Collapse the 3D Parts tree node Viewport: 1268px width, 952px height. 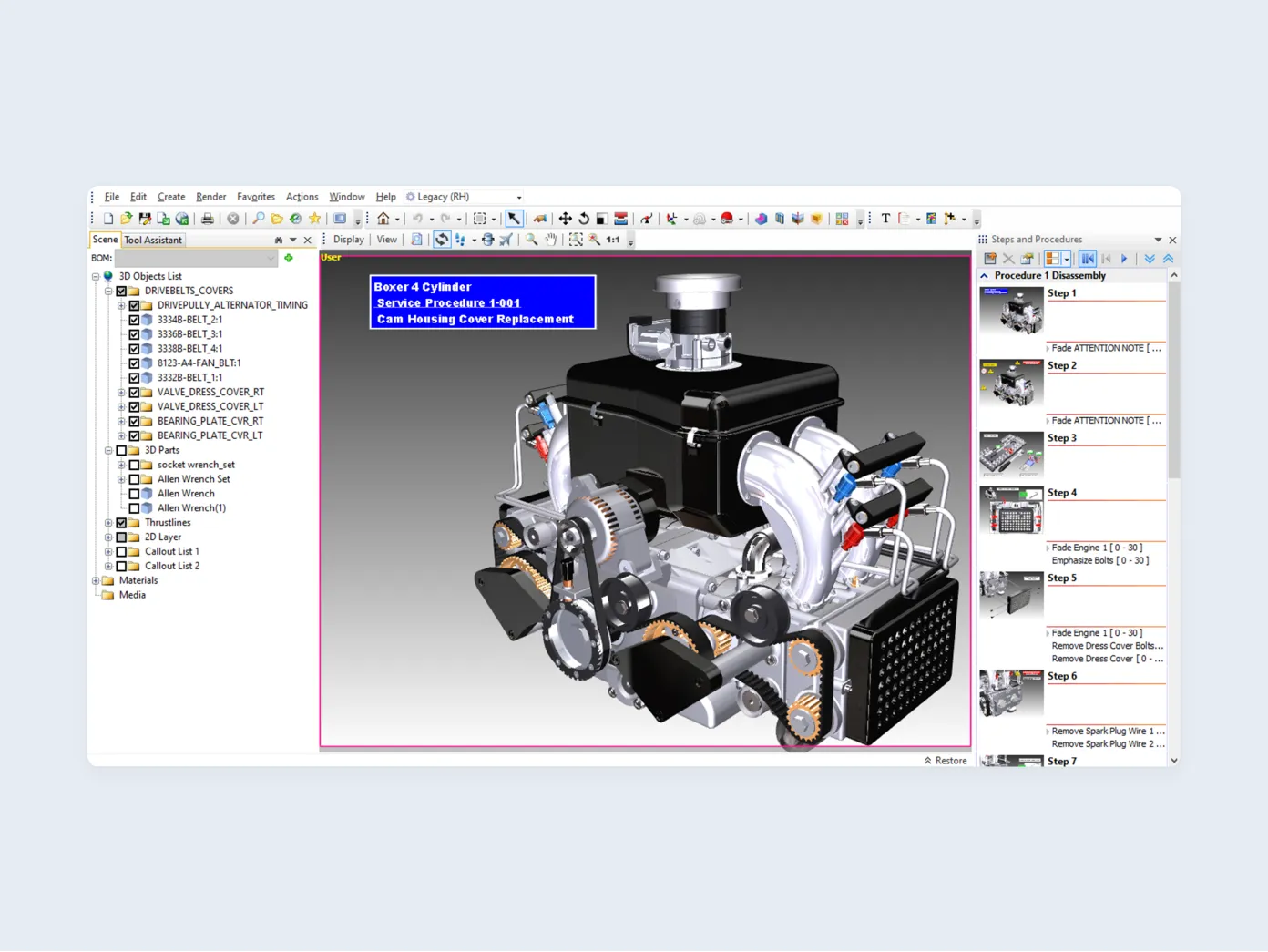point(108,451)
